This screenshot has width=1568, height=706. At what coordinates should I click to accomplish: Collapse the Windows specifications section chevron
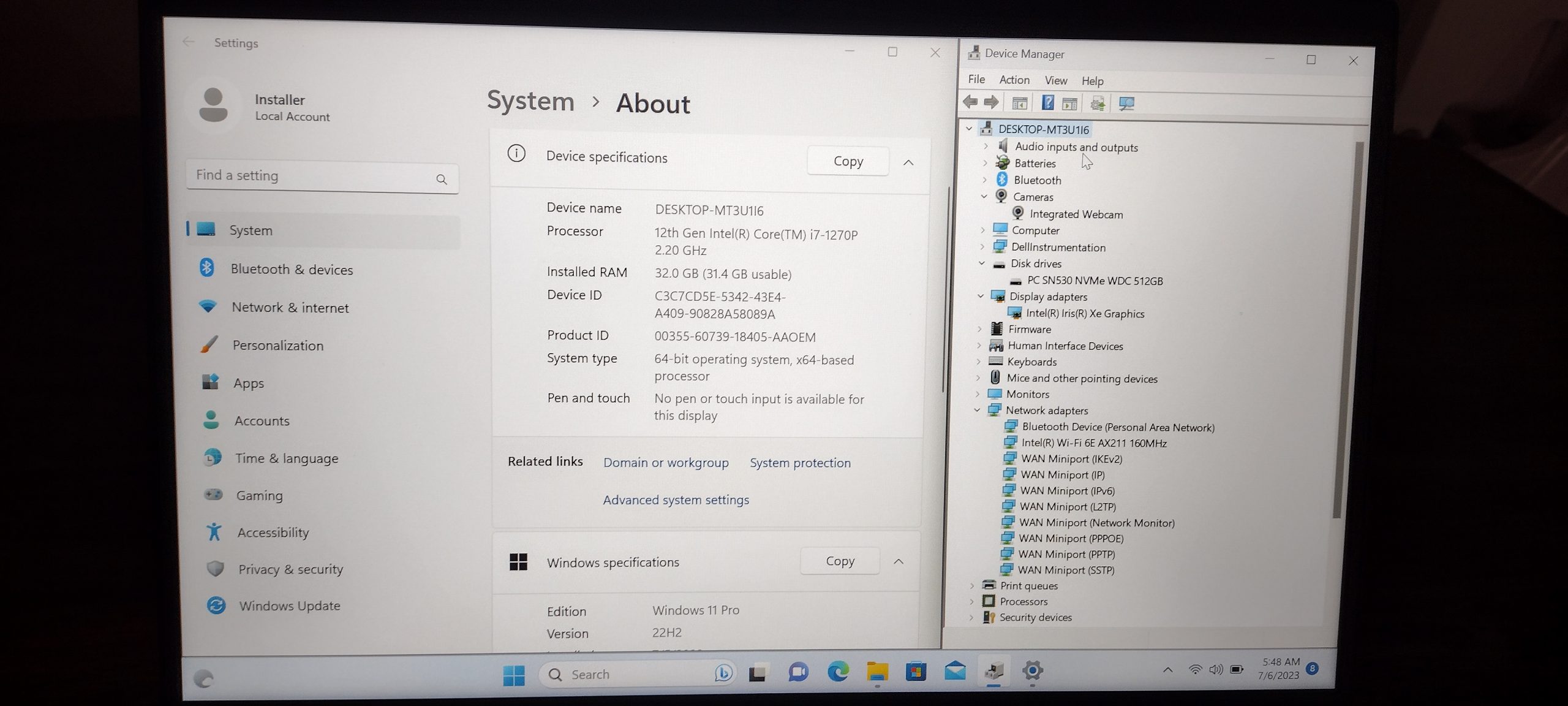click(899, 561)
